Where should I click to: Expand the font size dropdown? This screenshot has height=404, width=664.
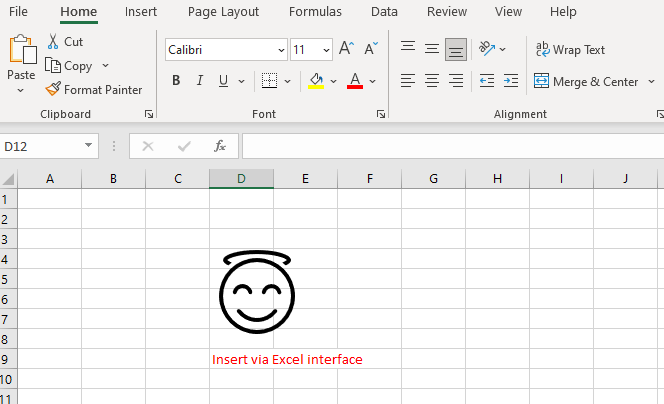click(x=325, y=50)
